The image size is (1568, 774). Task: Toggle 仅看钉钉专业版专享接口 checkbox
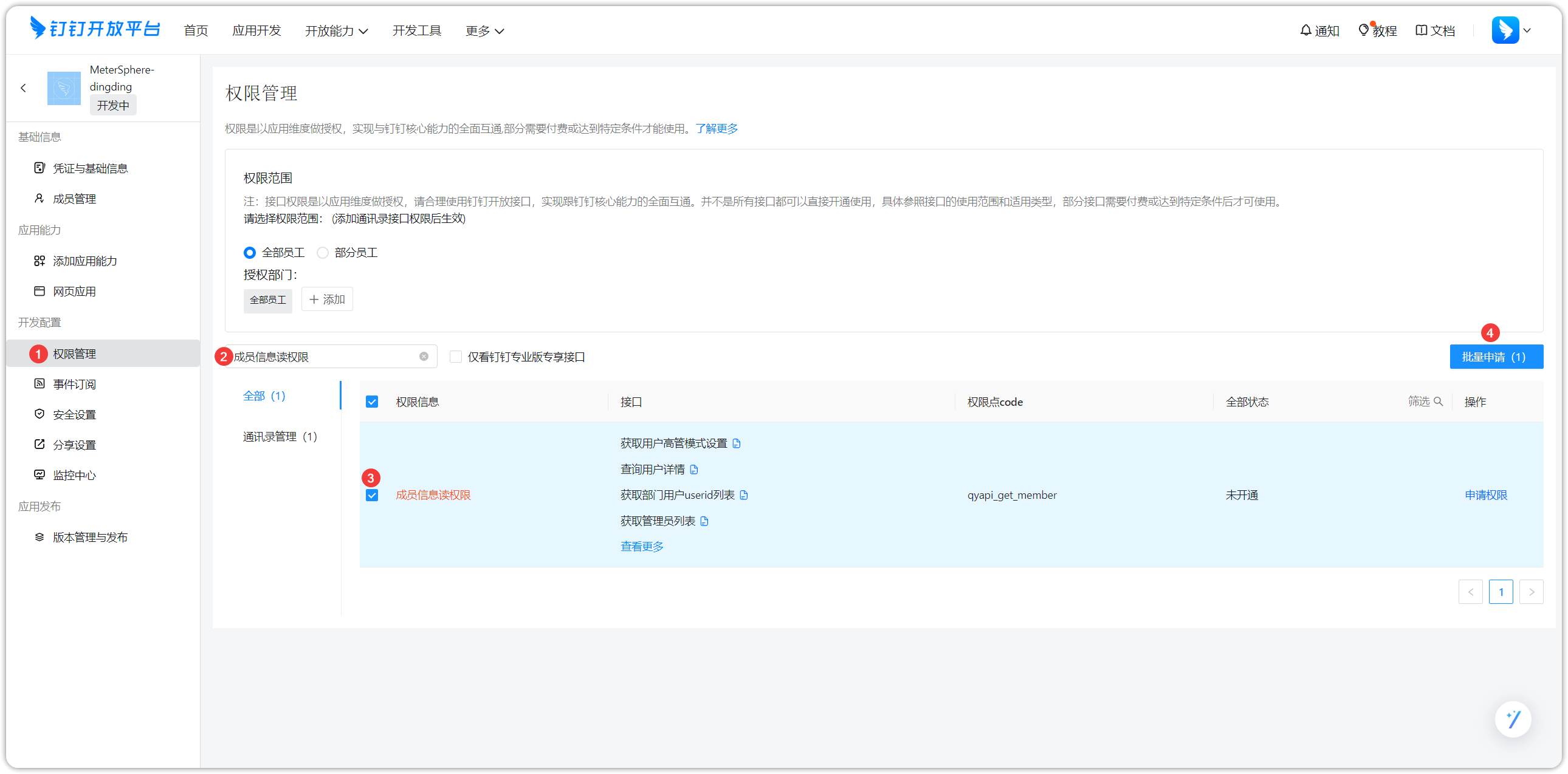coord(455,357)
